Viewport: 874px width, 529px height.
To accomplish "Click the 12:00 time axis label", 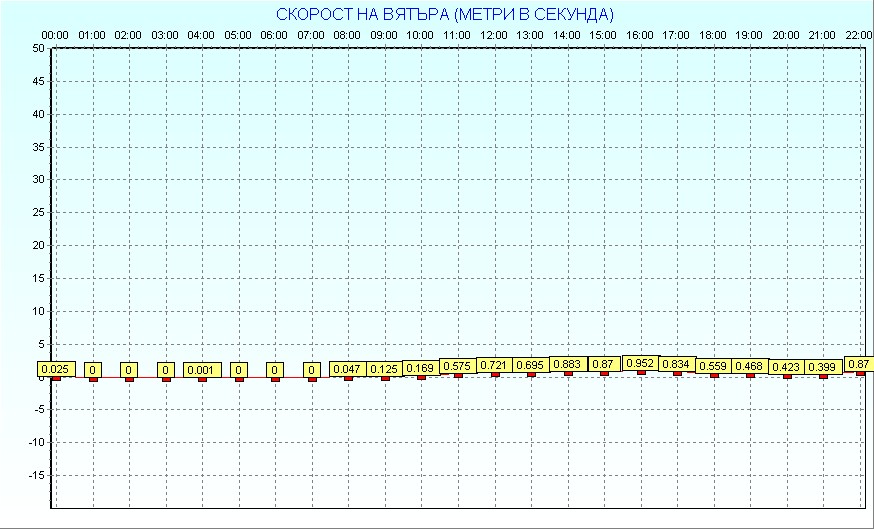I will [x=493, y=35].
